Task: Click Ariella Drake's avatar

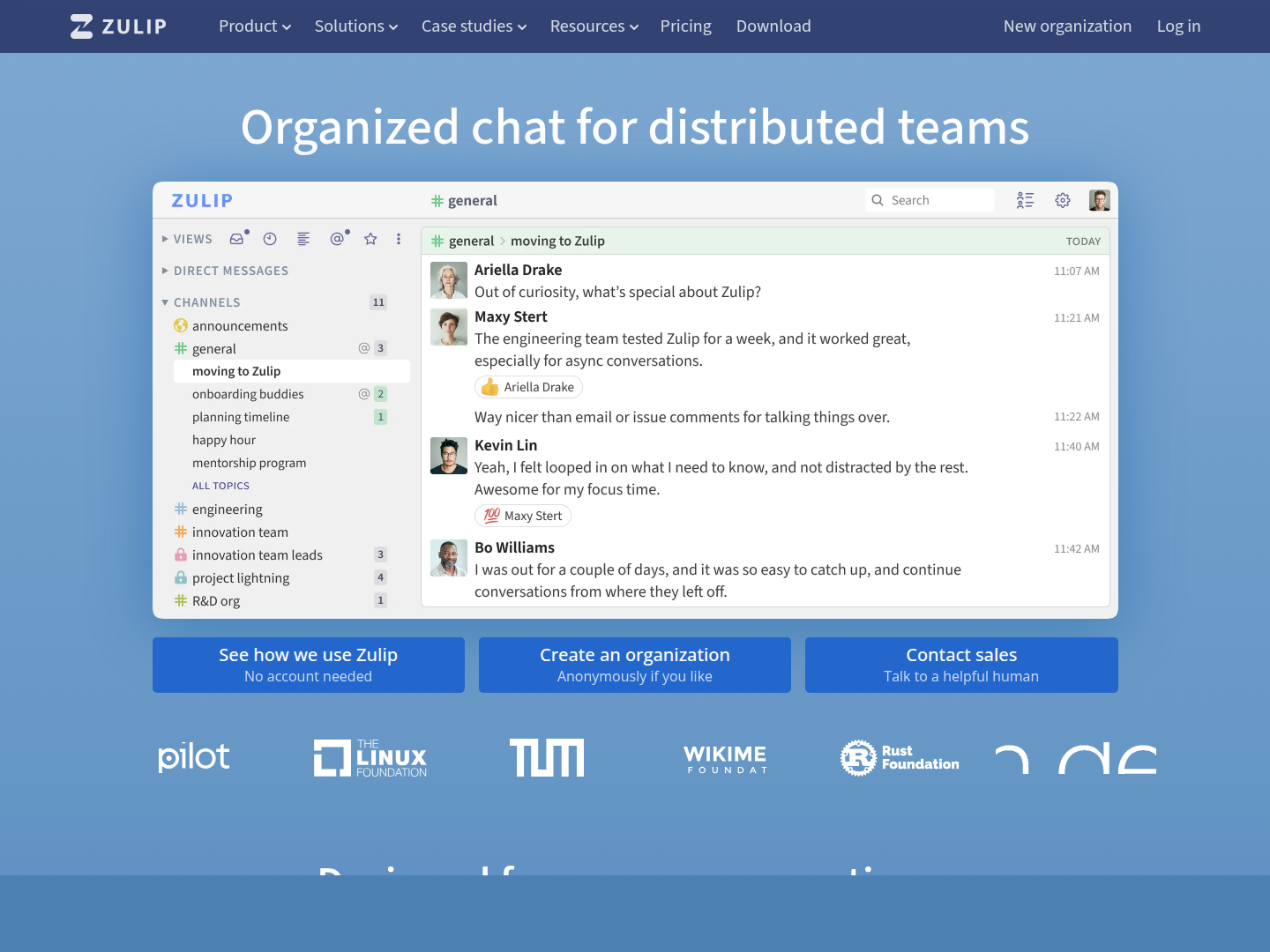Action: coord(449,280)
